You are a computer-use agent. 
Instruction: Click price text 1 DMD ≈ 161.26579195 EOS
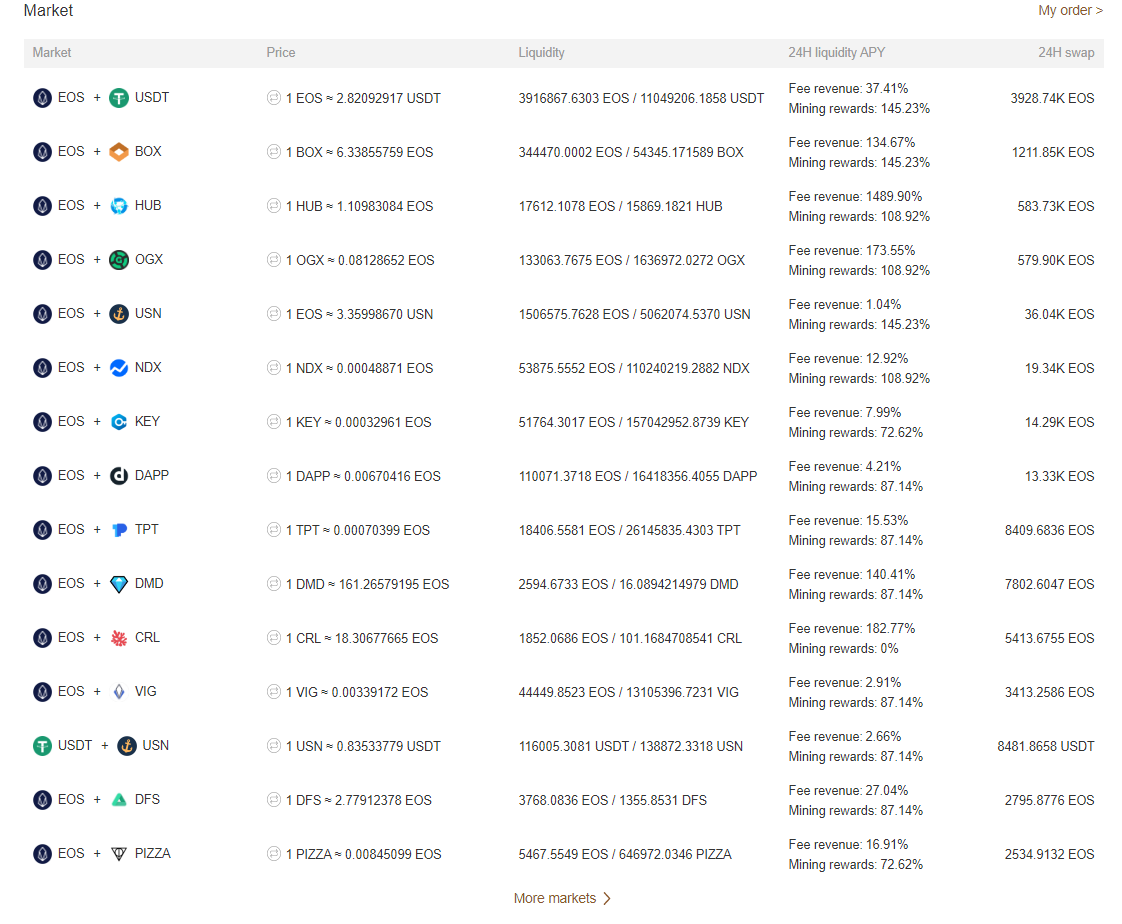367,584
